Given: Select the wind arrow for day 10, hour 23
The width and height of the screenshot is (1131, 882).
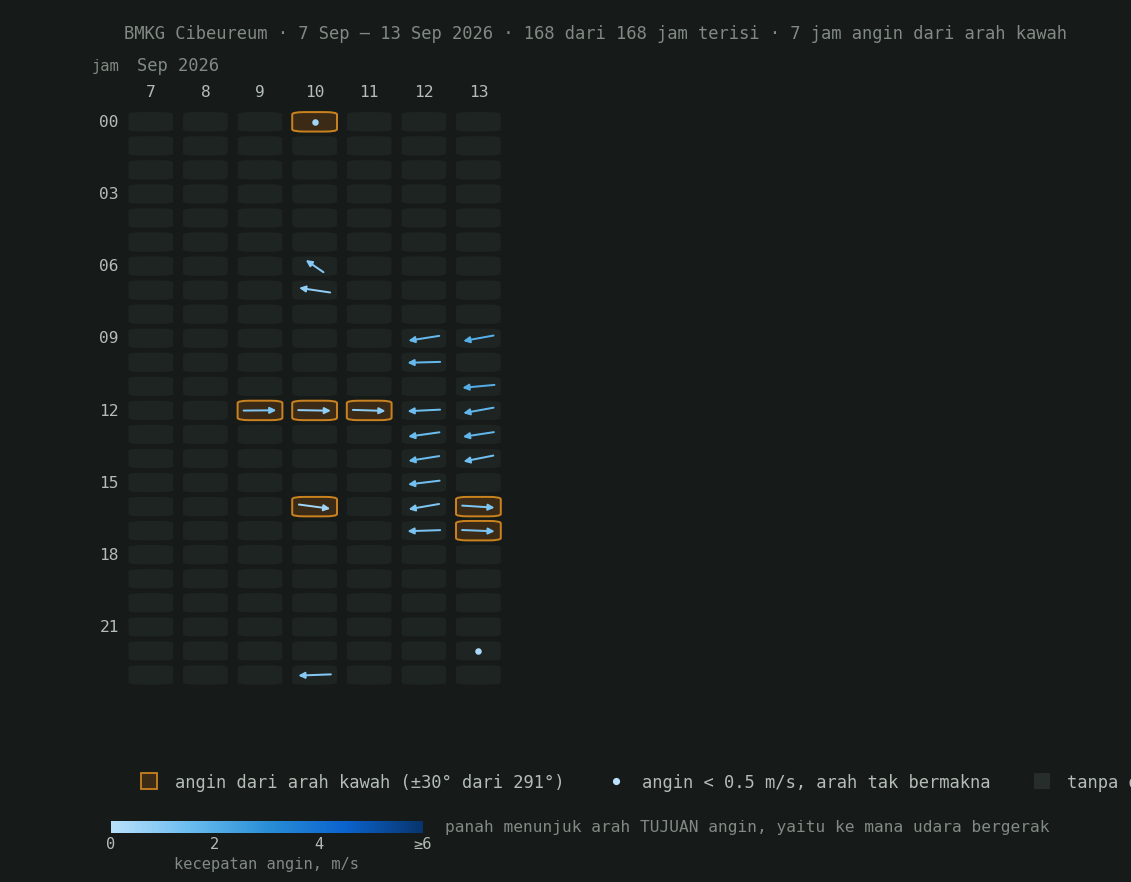Looking at the screenshot, I should (315, 675).
